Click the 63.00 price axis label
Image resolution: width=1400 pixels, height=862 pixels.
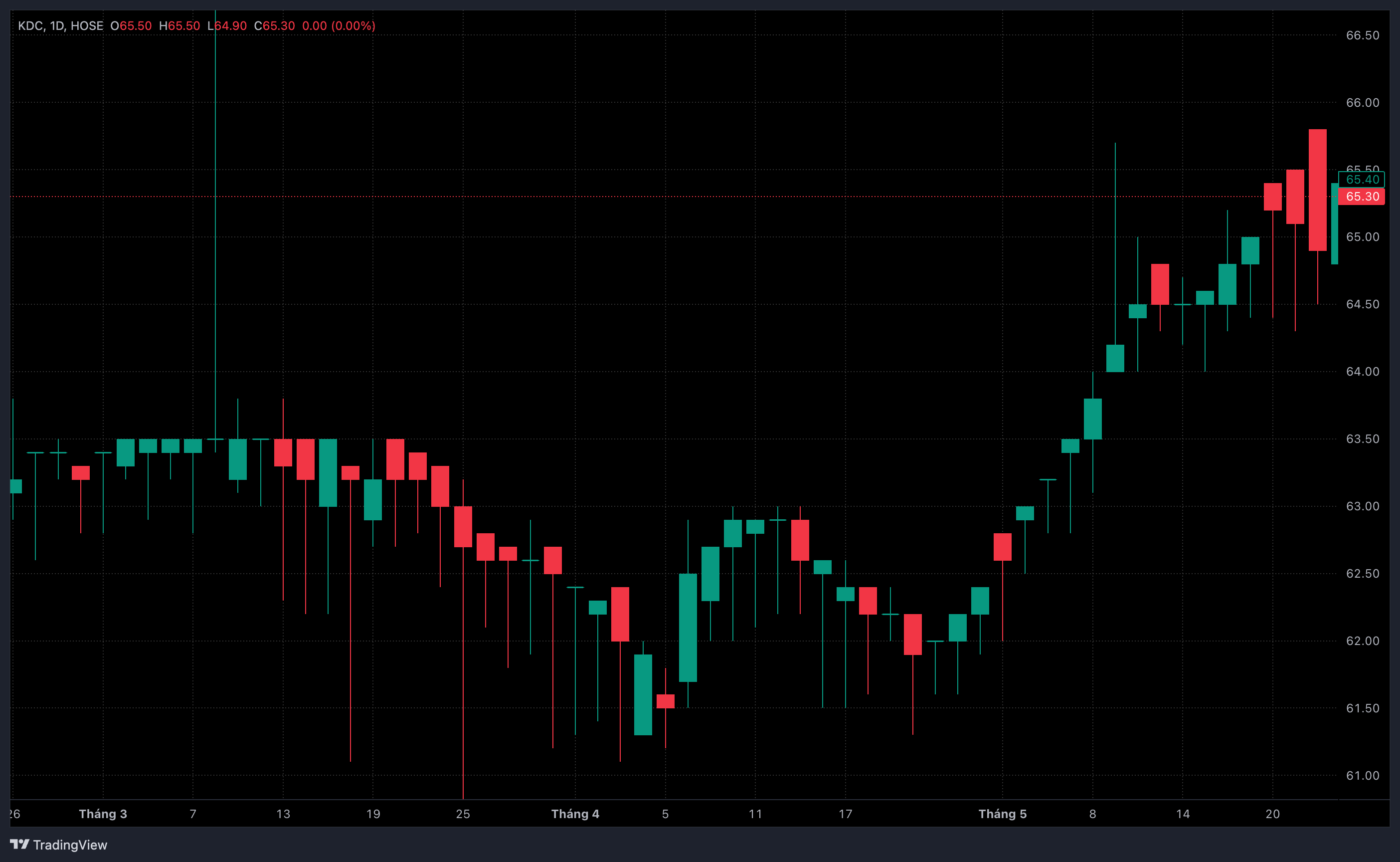pyautogui.click(x=1363, y=506)
